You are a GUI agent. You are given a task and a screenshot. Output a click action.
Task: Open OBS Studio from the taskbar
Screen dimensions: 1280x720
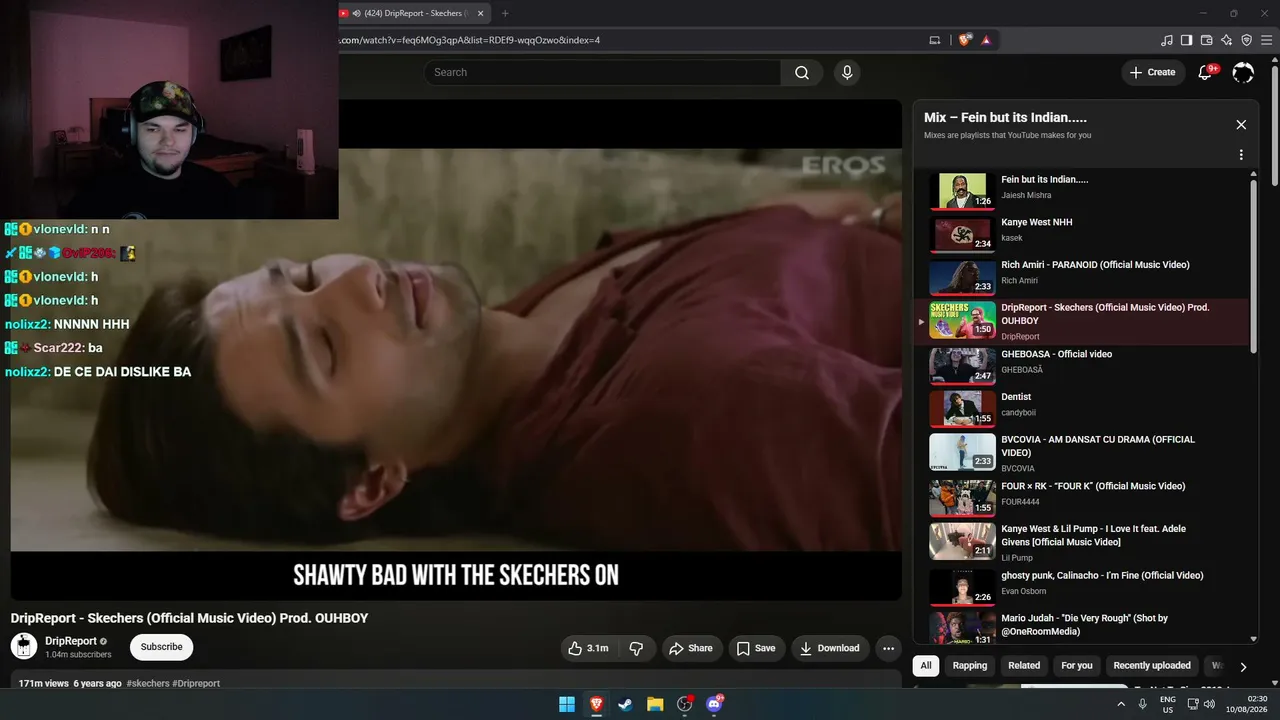[685, 704]
